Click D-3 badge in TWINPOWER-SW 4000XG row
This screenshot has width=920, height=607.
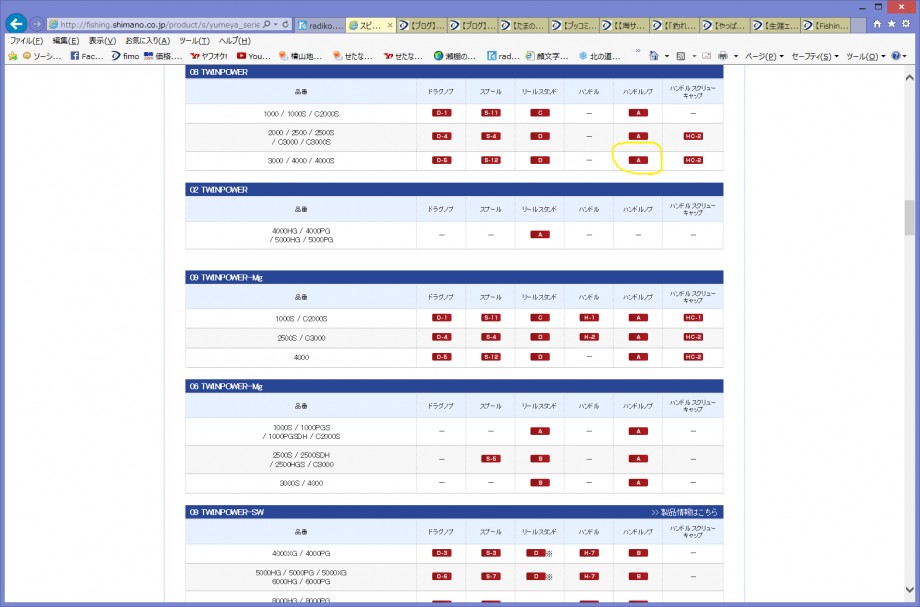(x=442, y=553)
